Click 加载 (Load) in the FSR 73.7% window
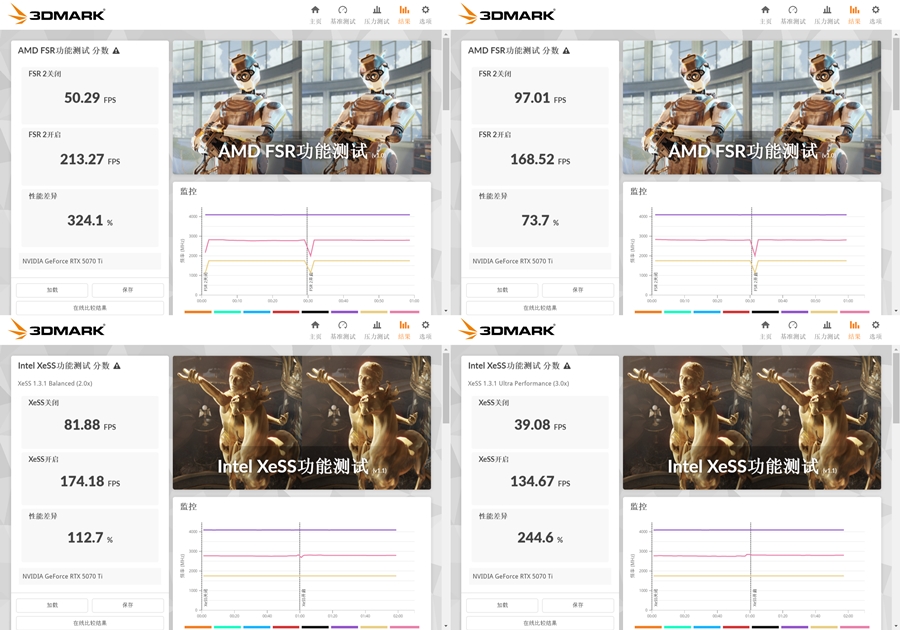This screenshot has width=900, height=630. (502, 290)
